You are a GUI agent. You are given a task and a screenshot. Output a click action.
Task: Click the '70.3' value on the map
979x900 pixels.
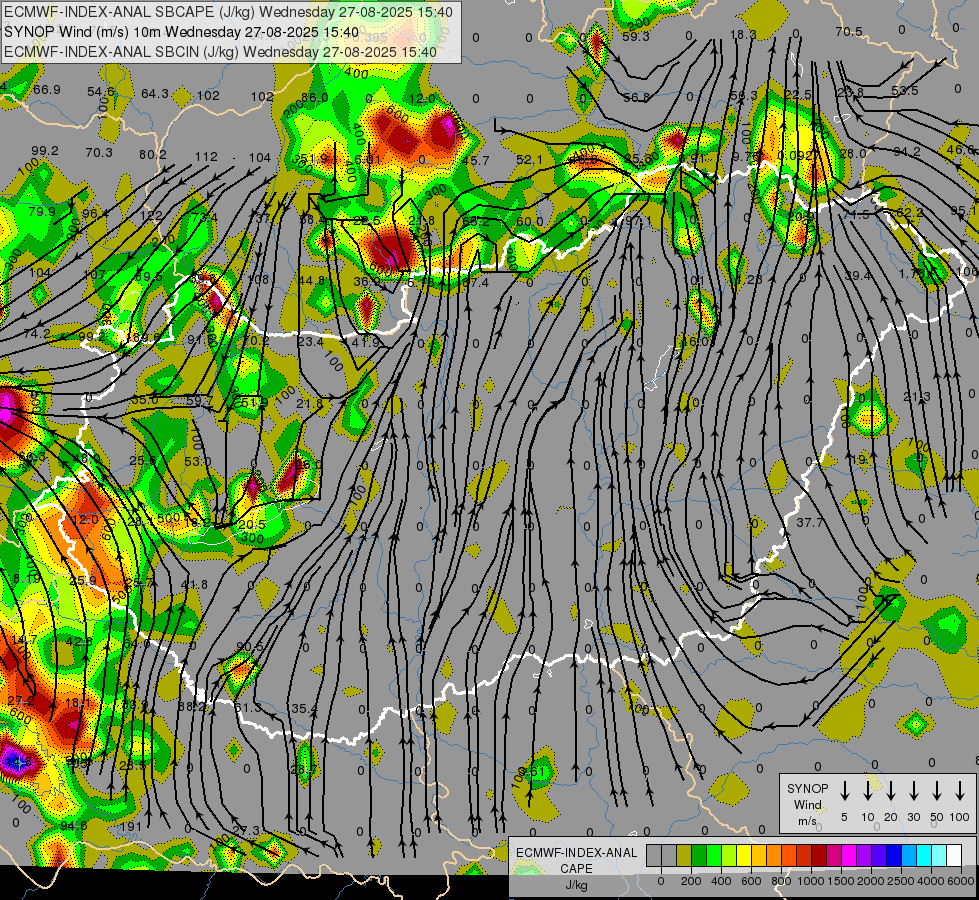[x=99, y=152]
